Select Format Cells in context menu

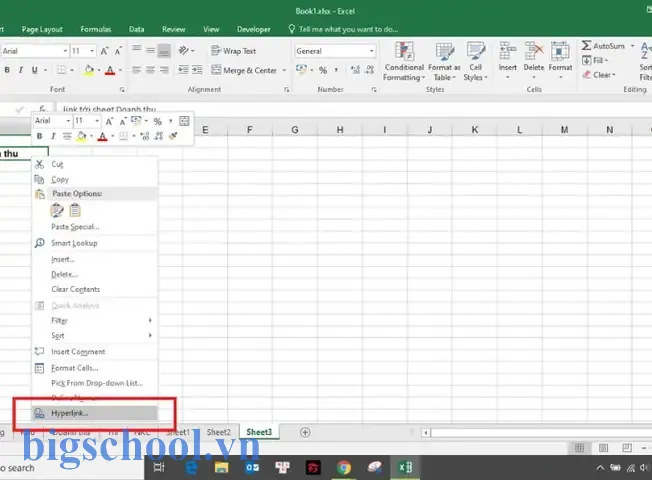click(x=95, y=368)
